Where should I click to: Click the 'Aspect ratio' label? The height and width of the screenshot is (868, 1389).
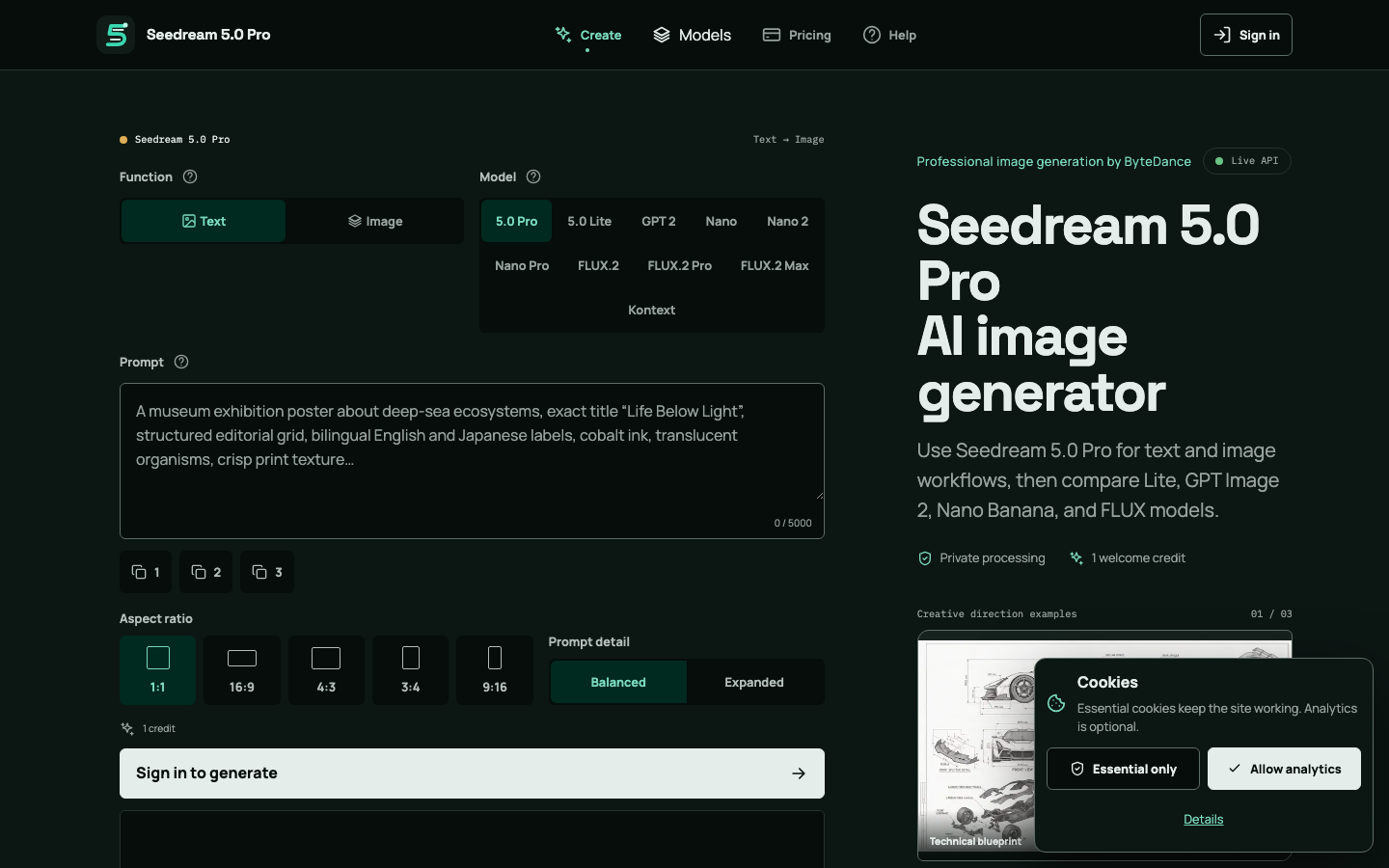156,618
